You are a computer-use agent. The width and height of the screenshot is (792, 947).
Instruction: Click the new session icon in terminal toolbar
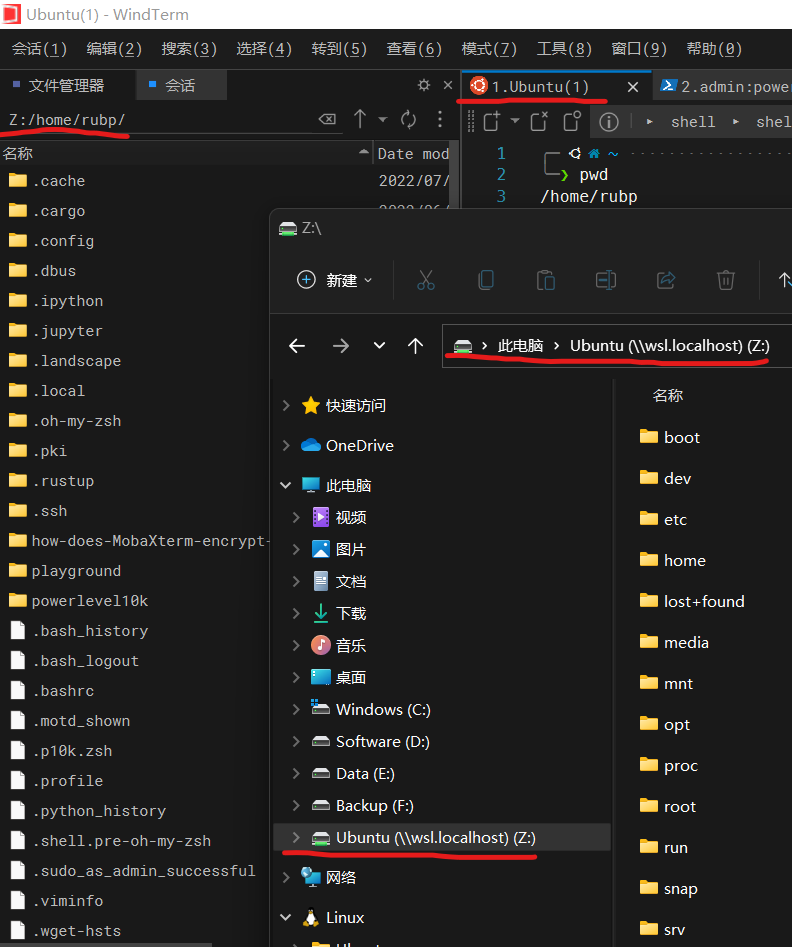coord(492,121)
